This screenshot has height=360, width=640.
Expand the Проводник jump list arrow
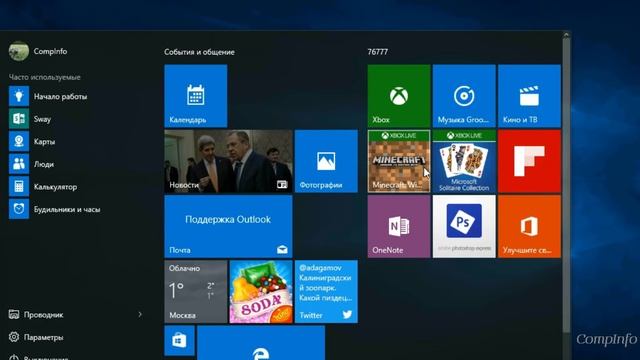pyautogui.click(x=140, y=315)
